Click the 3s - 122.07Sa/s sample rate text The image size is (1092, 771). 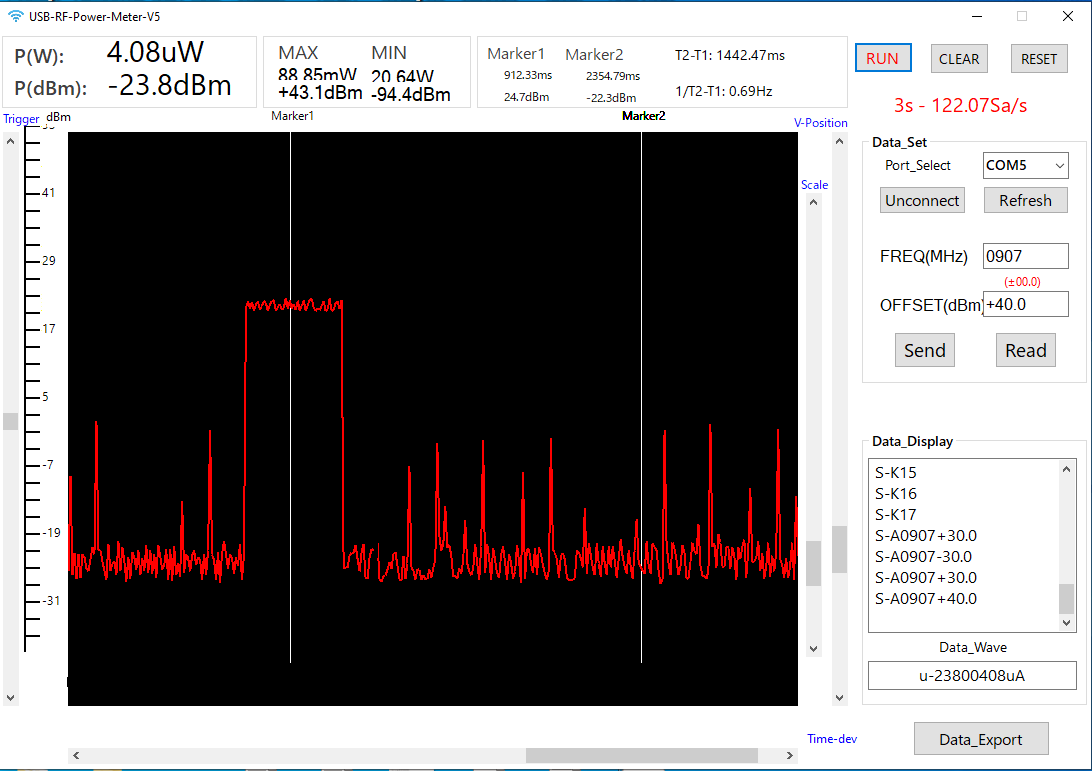point(960,105)
